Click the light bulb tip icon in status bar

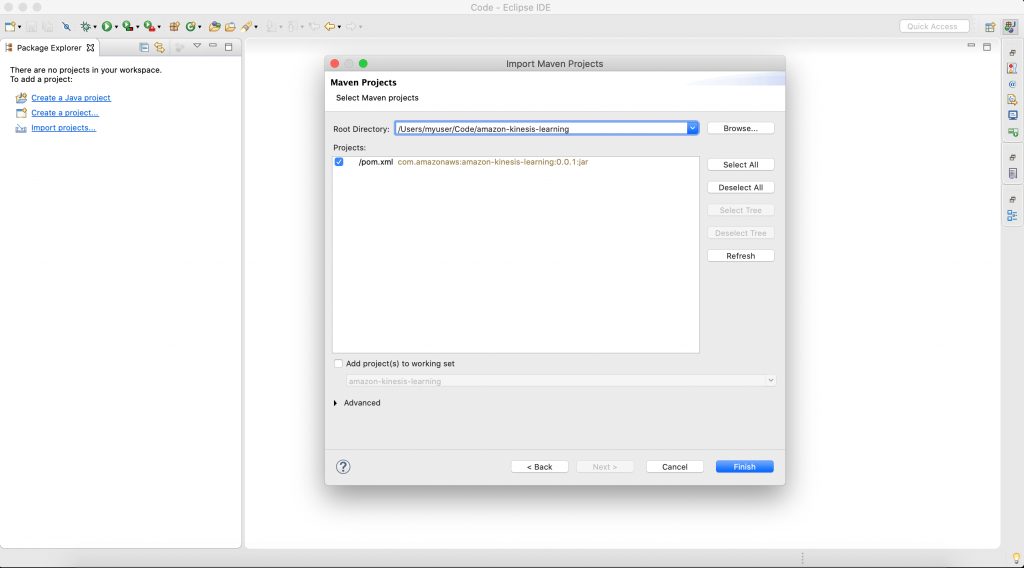1016,558
